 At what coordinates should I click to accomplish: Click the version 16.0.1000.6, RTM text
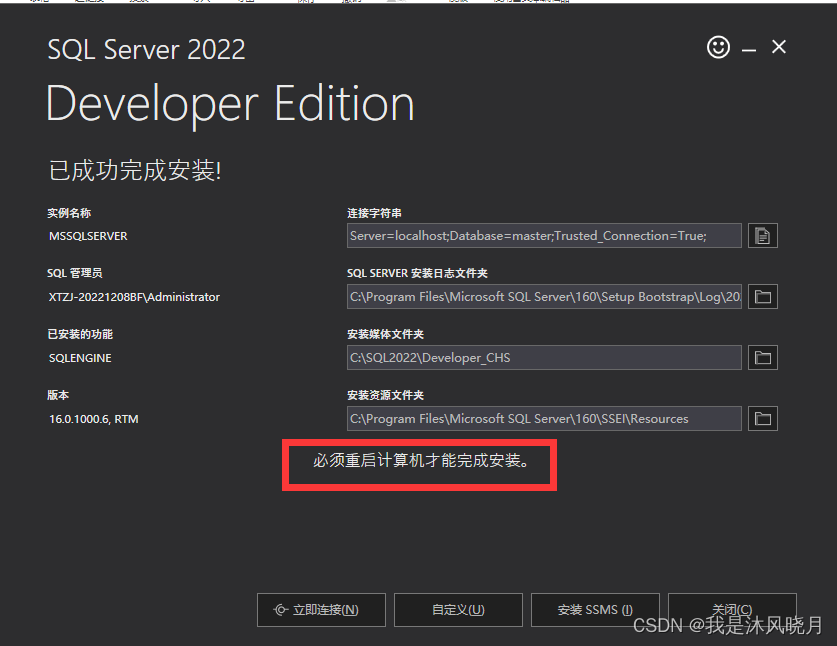(x=94, y=419)
